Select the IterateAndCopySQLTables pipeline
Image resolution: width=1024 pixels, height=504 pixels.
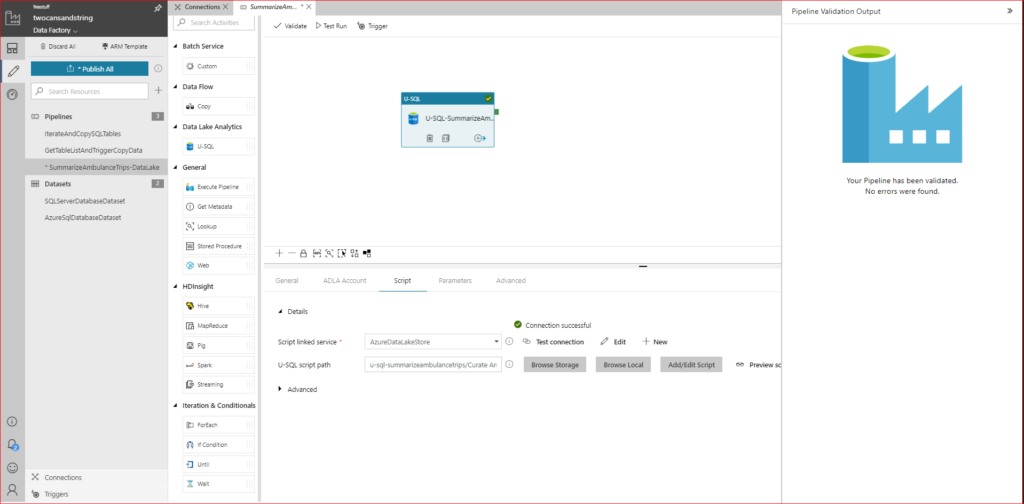(83, 133)
